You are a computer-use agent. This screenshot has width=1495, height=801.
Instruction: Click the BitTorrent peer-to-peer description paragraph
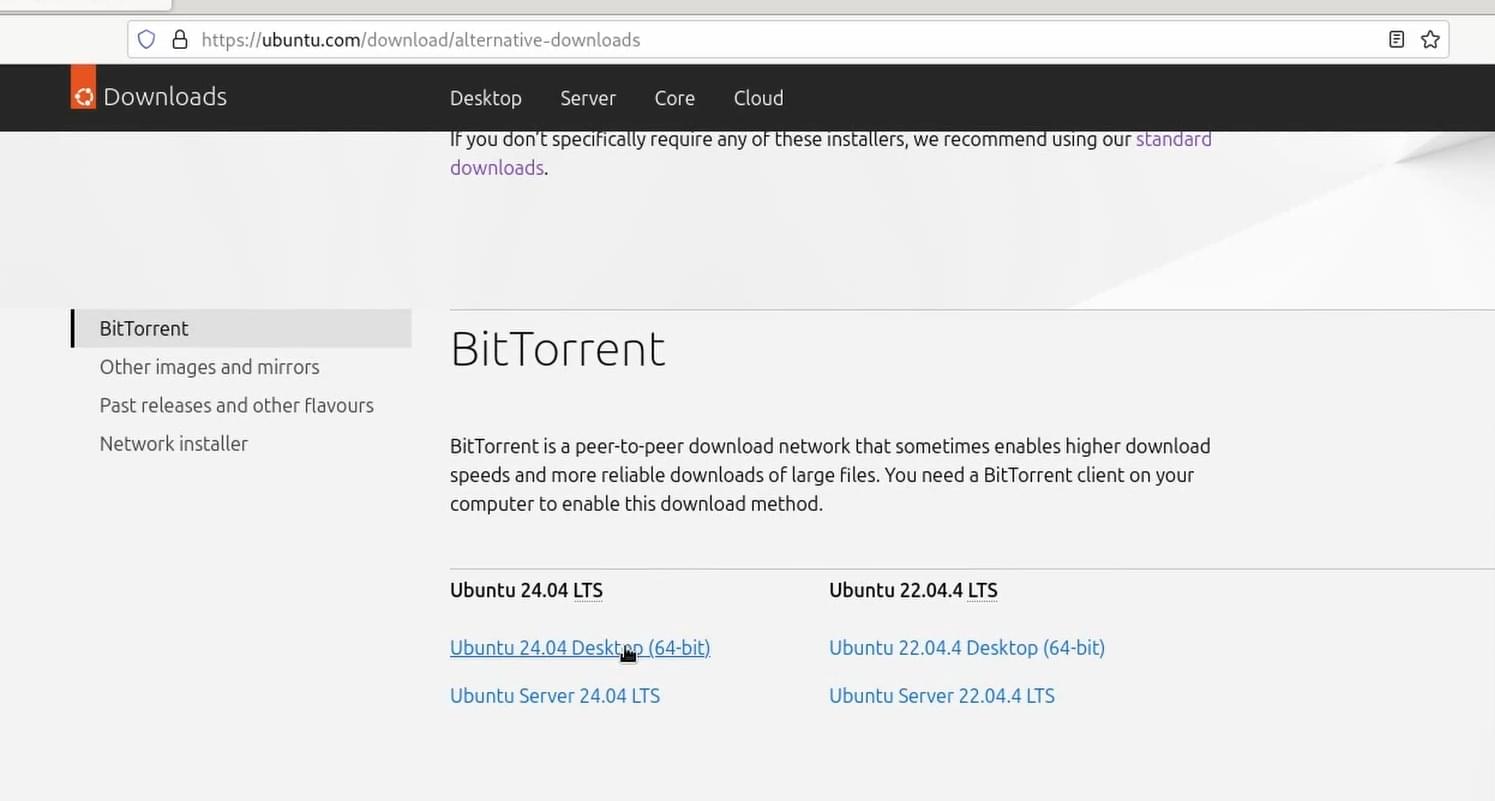point(830,475)
